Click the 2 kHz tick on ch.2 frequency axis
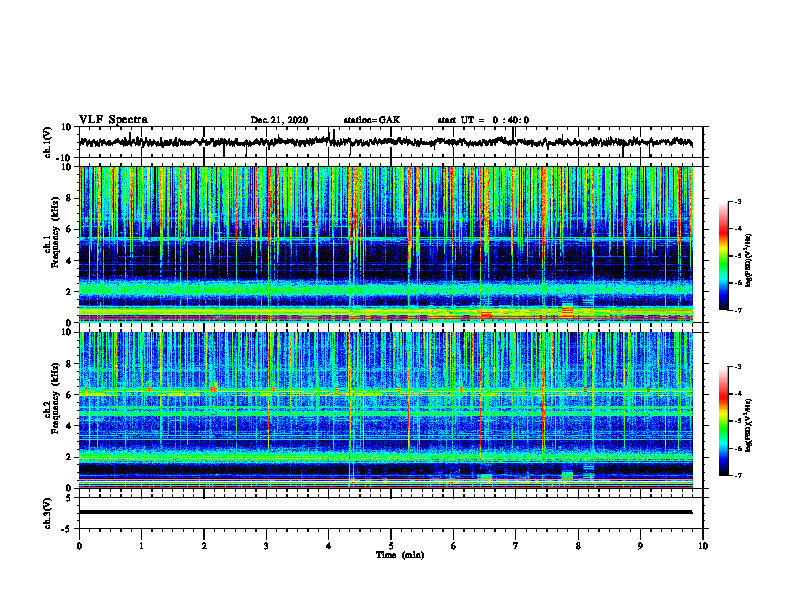The image size is (792, 612). pyautogui.click(x=70, y=457)
